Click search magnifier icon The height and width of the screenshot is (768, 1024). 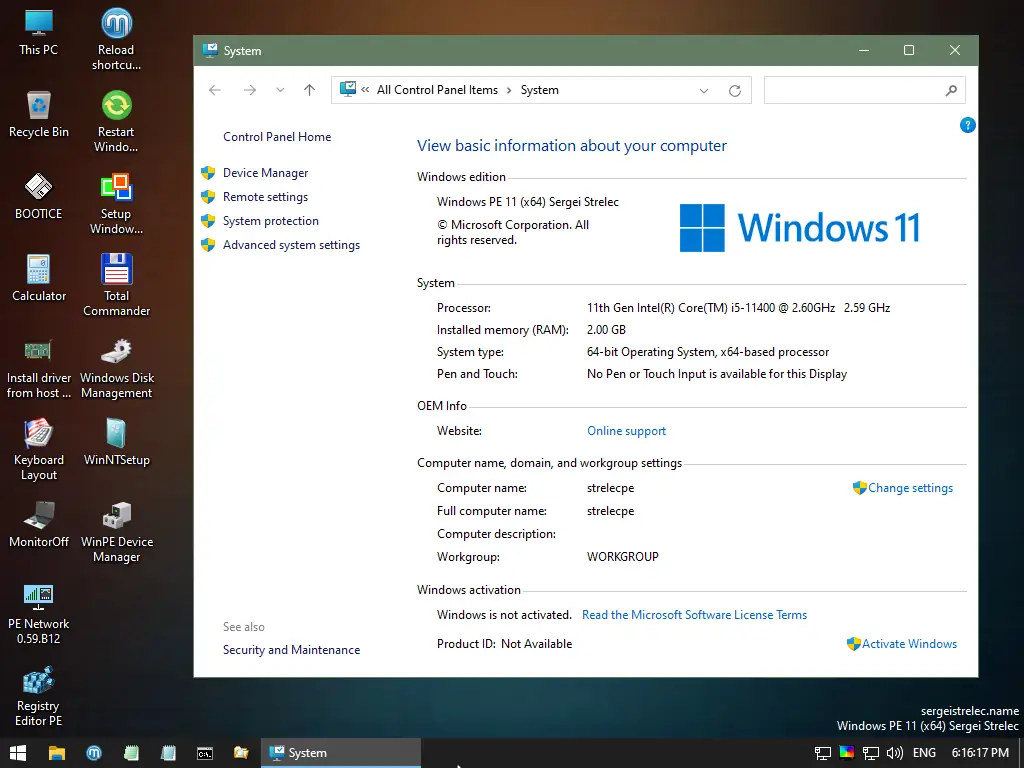[x=951, y=90]
